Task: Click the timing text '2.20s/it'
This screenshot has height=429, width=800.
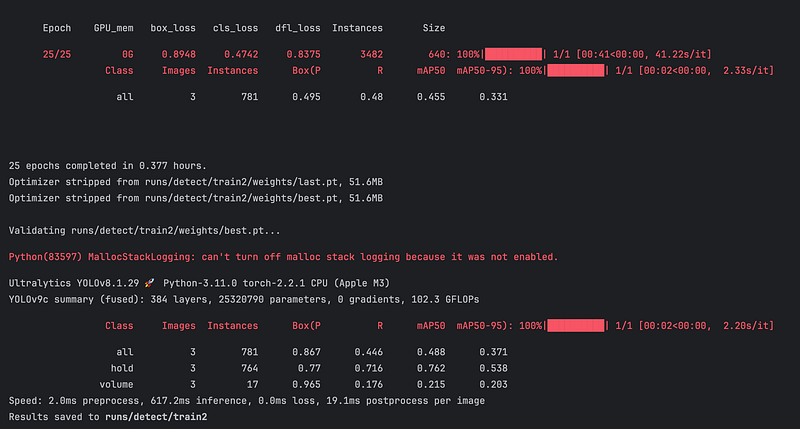Action: click(748, 325)
